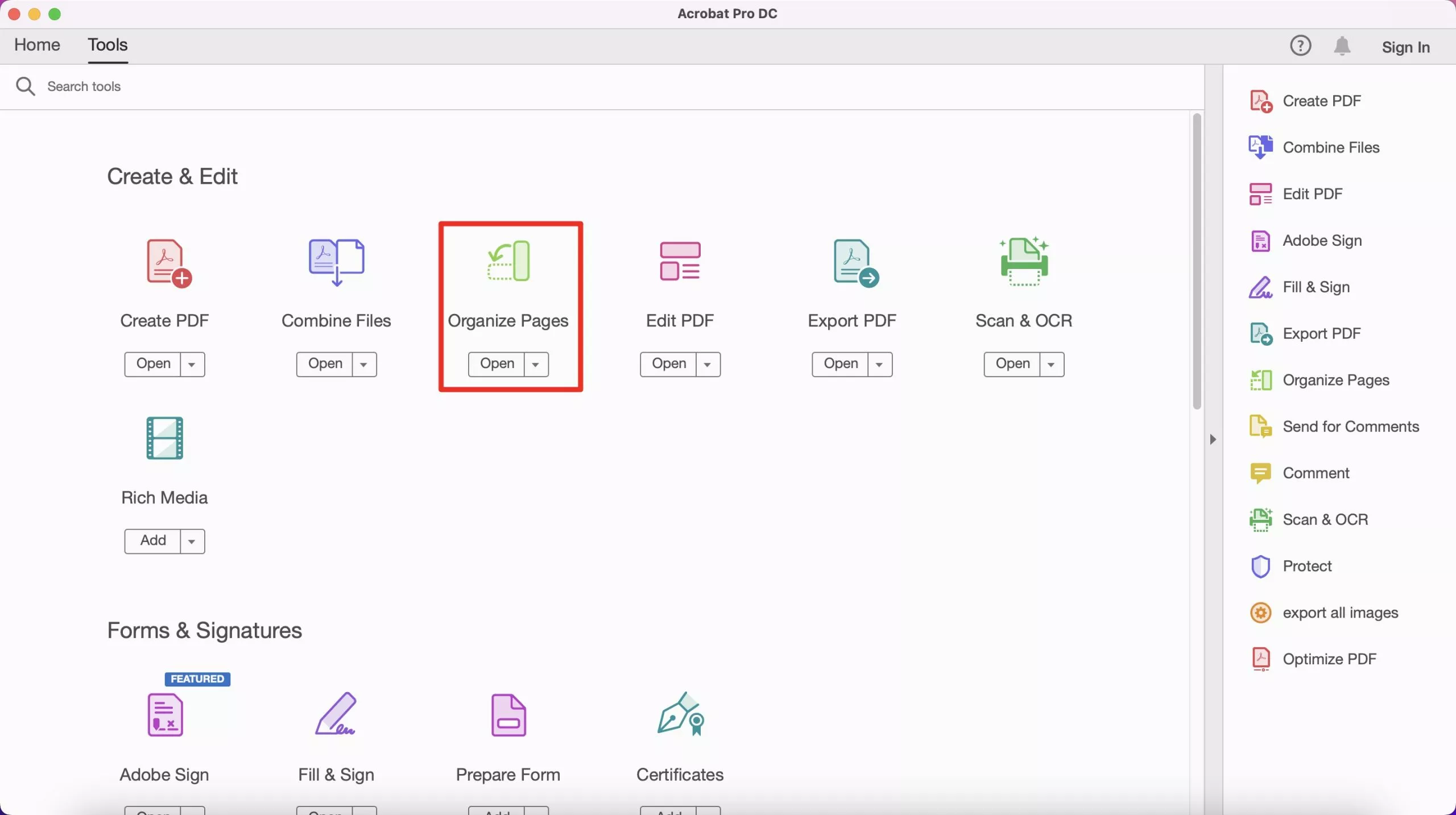Click the Help question mark icon
This screenshot has height=815, width=1456.
coord(1300,46)
